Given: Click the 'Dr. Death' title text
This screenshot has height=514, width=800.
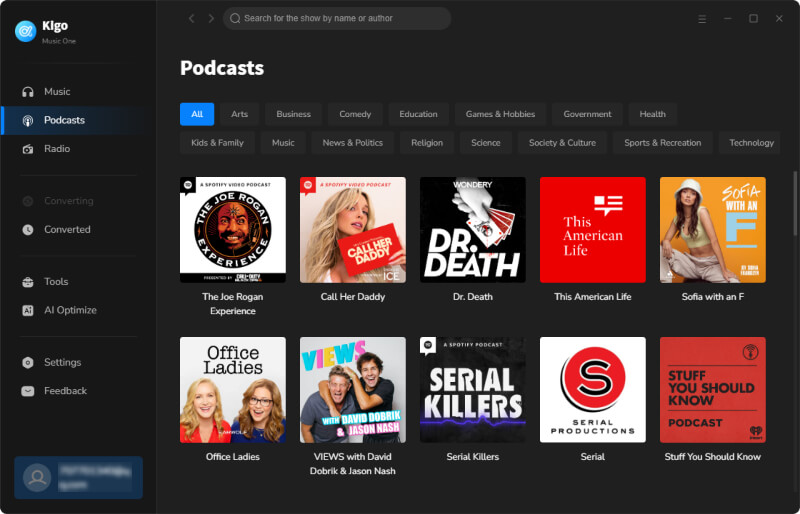Looking at the screenshot, I should pyautogui.click(x=472, y=297).
